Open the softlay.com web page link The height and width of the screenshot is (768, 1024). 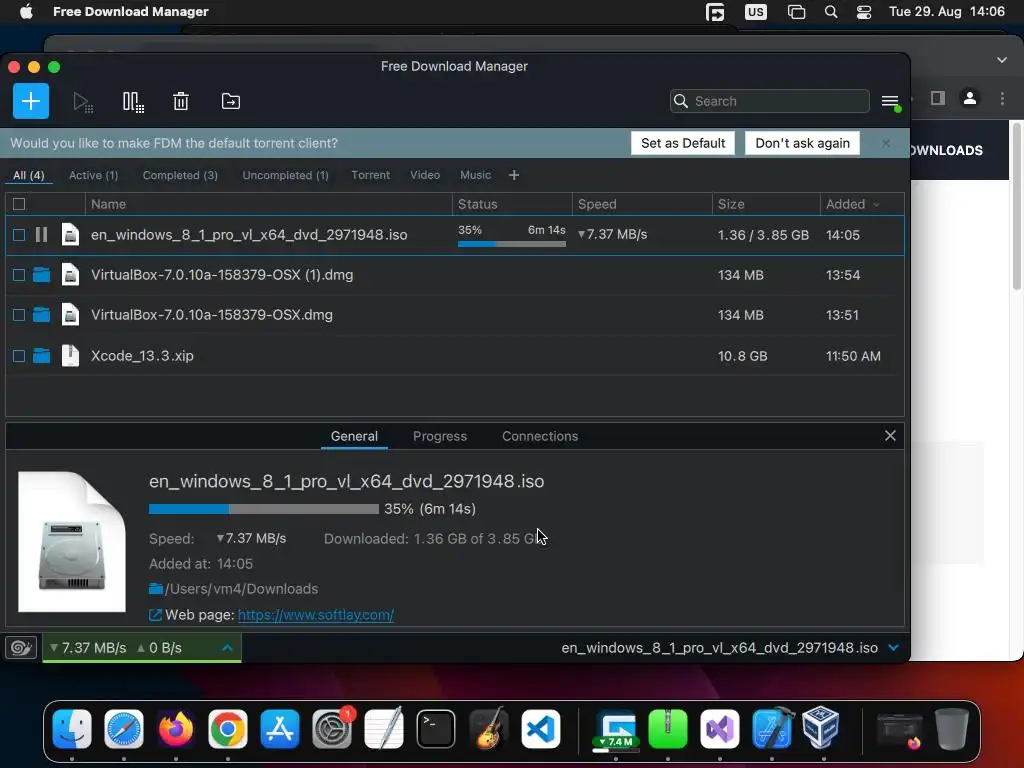click(315, 615)
